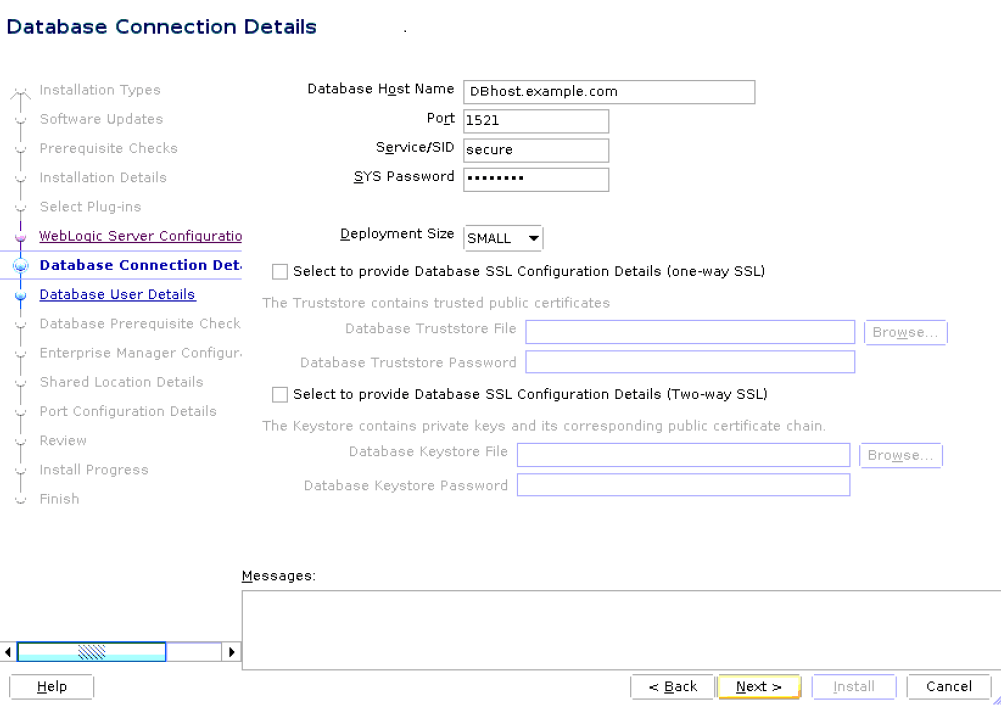Click the Installation Types step icon
This screenshot has height=705, width=1001.
pos(22,90)
